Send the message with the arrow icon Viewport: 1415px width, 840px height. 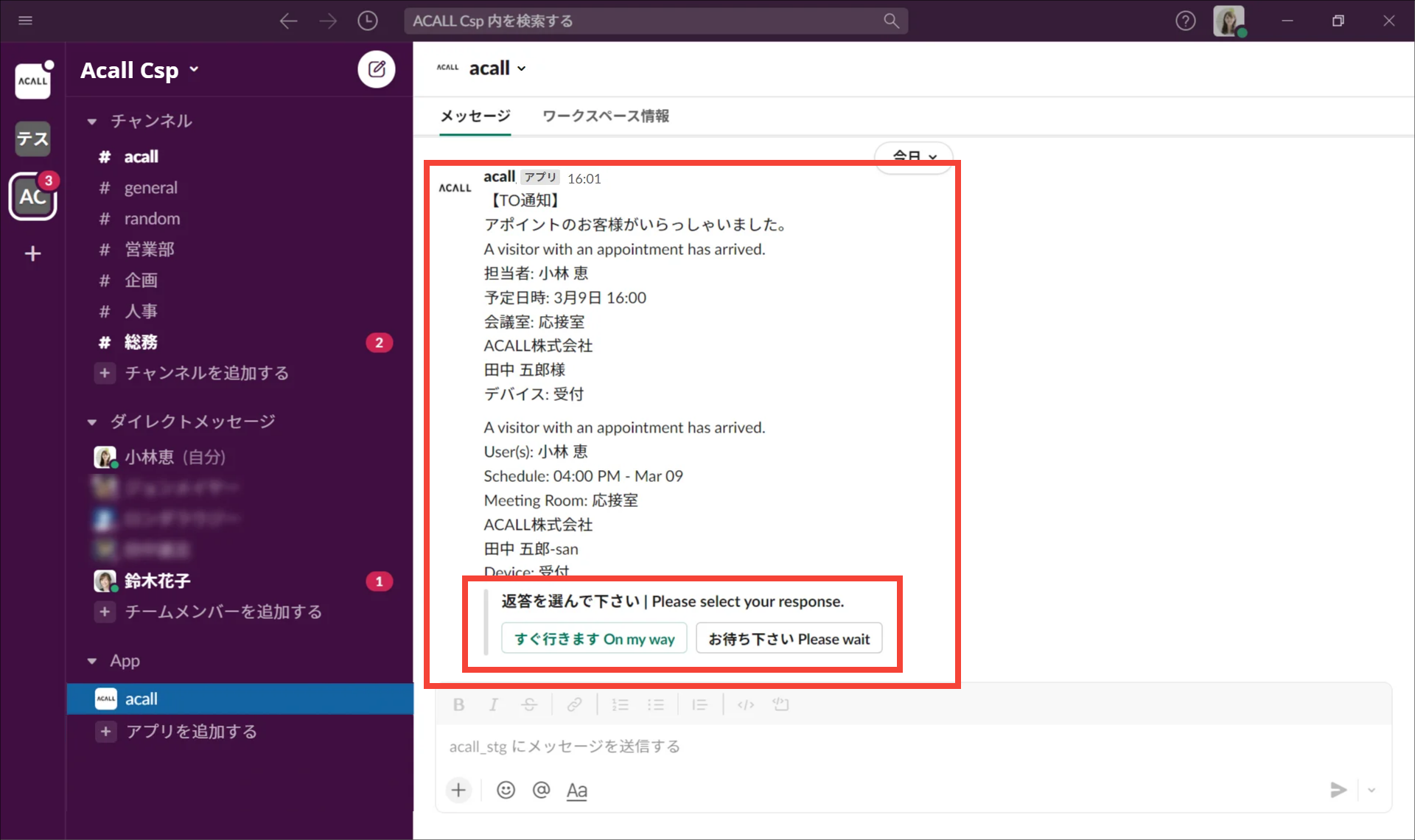pos(1338,790)
